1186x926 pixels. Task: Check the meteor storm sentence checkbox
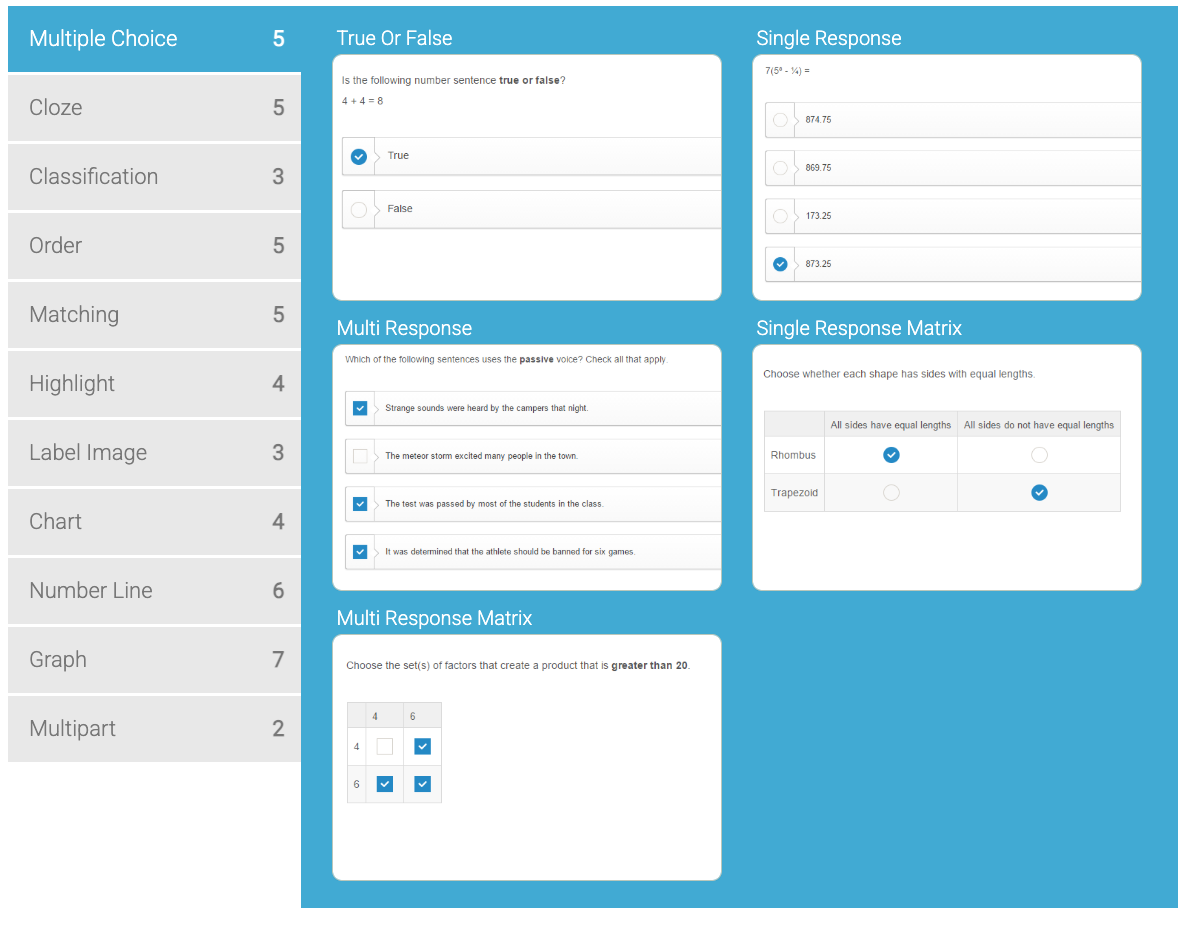tap(360, 456)
